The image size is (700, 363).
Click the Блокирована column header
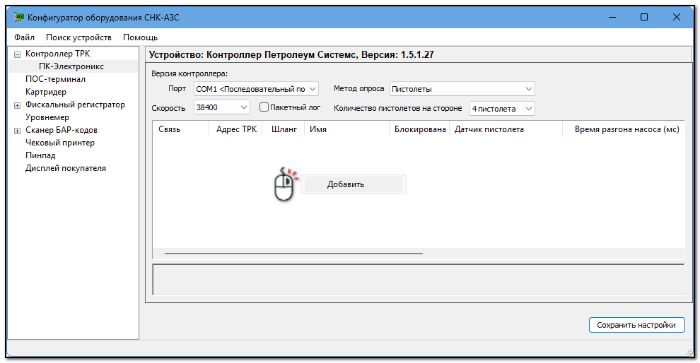[420, 129]
